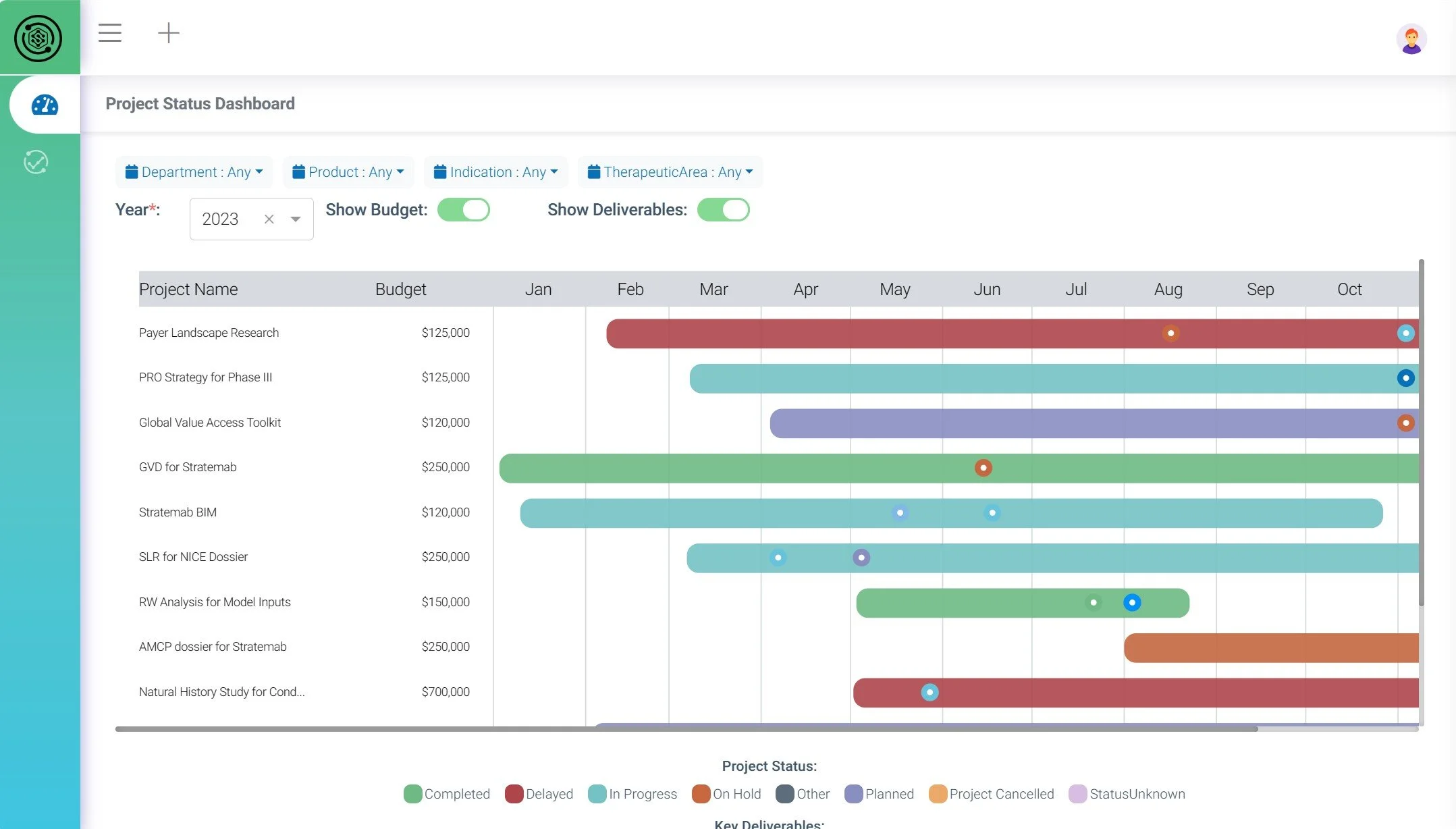This screenshot has height=829, width=1456.
Task: Click the horizontal chart scrollbar
Action: pos(686,729)
